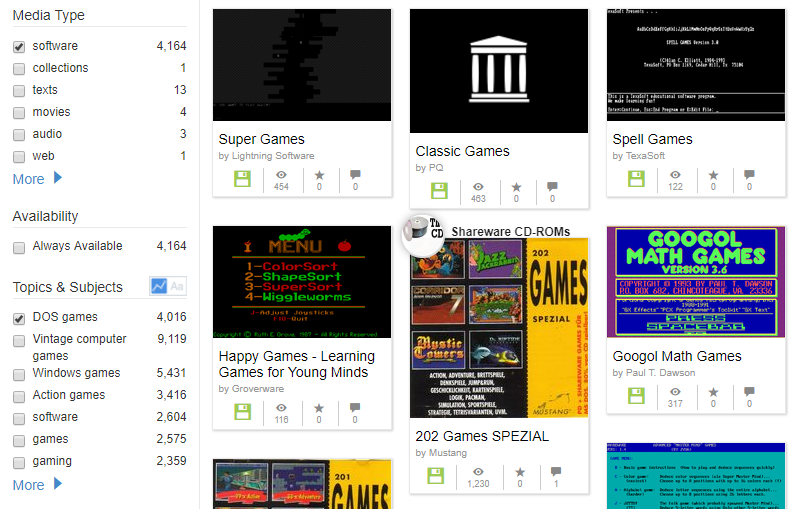Open the Spell Games title link
The height and width of the screenshot is (509, 796).
point(652,139)
